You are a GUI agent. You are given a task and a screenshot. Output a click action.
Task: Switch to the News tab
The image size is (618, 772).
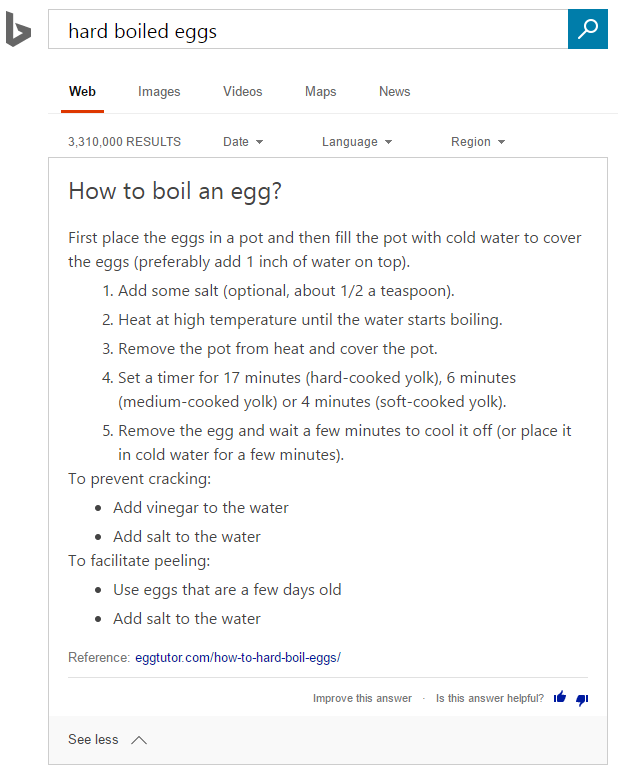tap(394, 92)
